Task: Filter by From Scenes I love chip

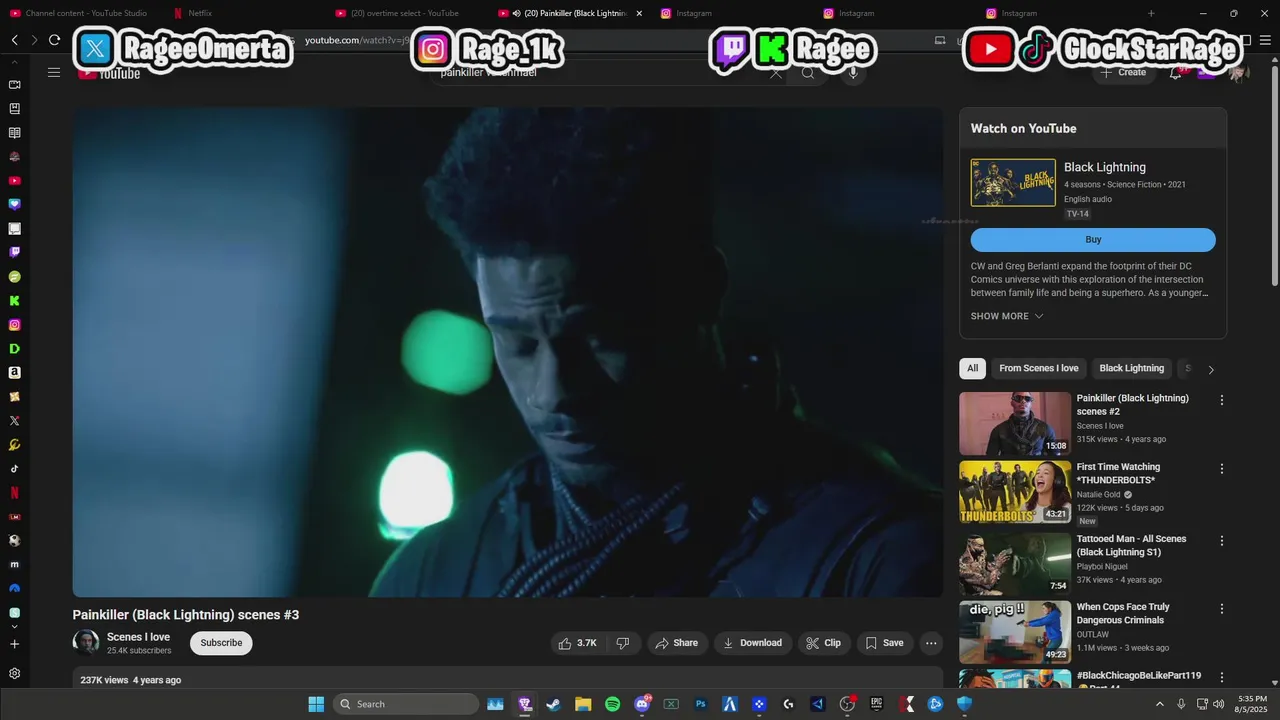Action: coord(1039,368)
